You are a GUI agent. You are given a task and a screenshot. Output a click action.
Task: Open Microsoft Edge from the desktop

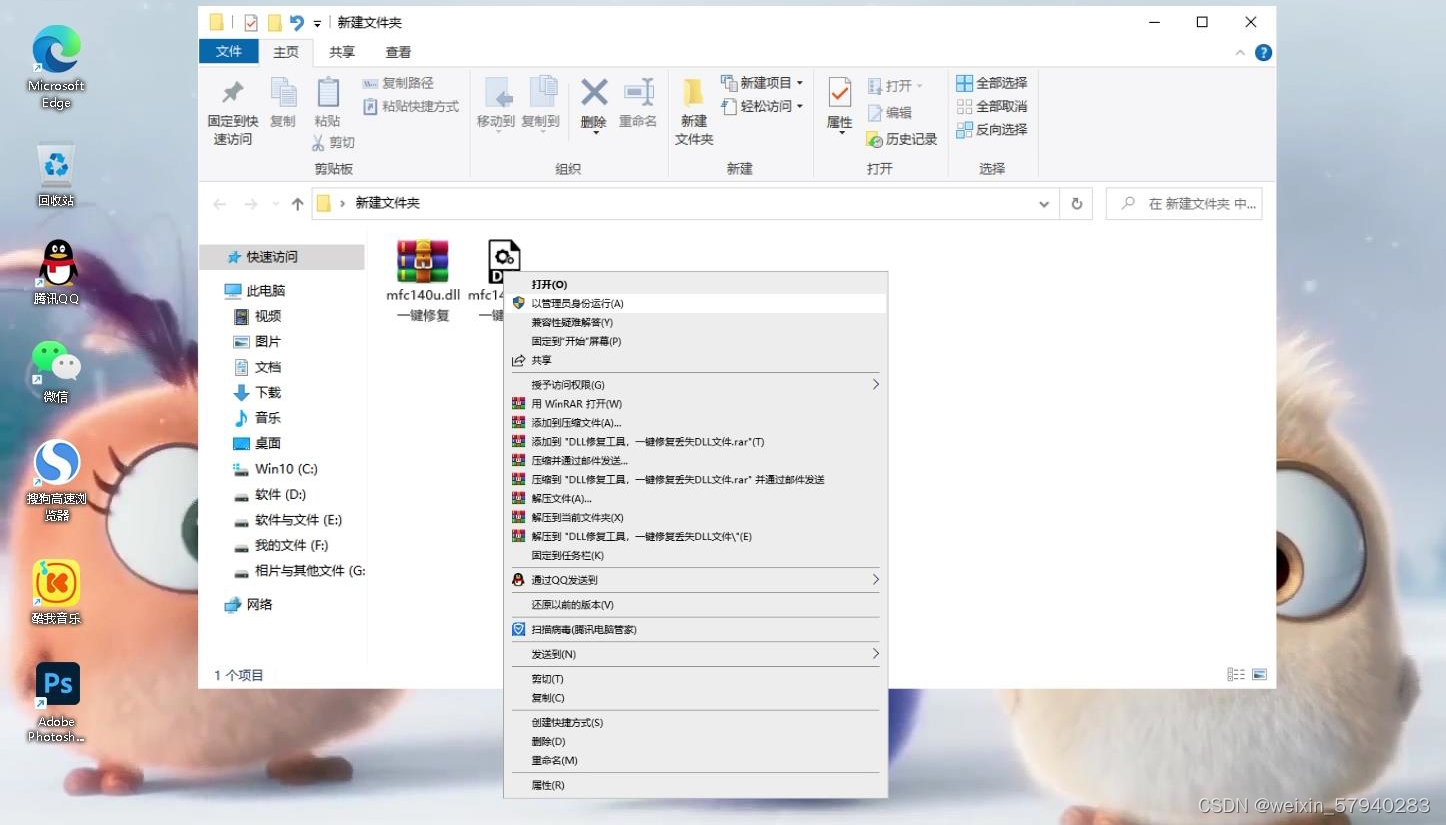[x=56, y=66]
